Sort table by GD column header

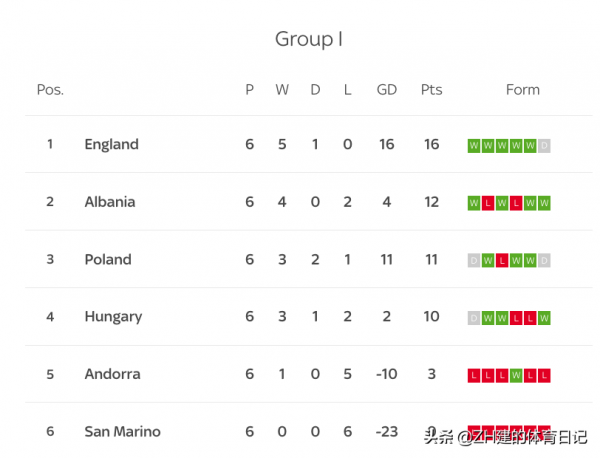pyautogui.click(x=387, y=90)
